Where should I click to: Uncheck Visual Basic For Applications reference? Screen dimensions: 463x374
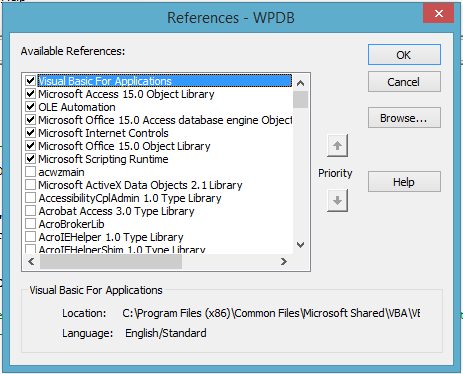pyautogui.click(x=30, y=81)
